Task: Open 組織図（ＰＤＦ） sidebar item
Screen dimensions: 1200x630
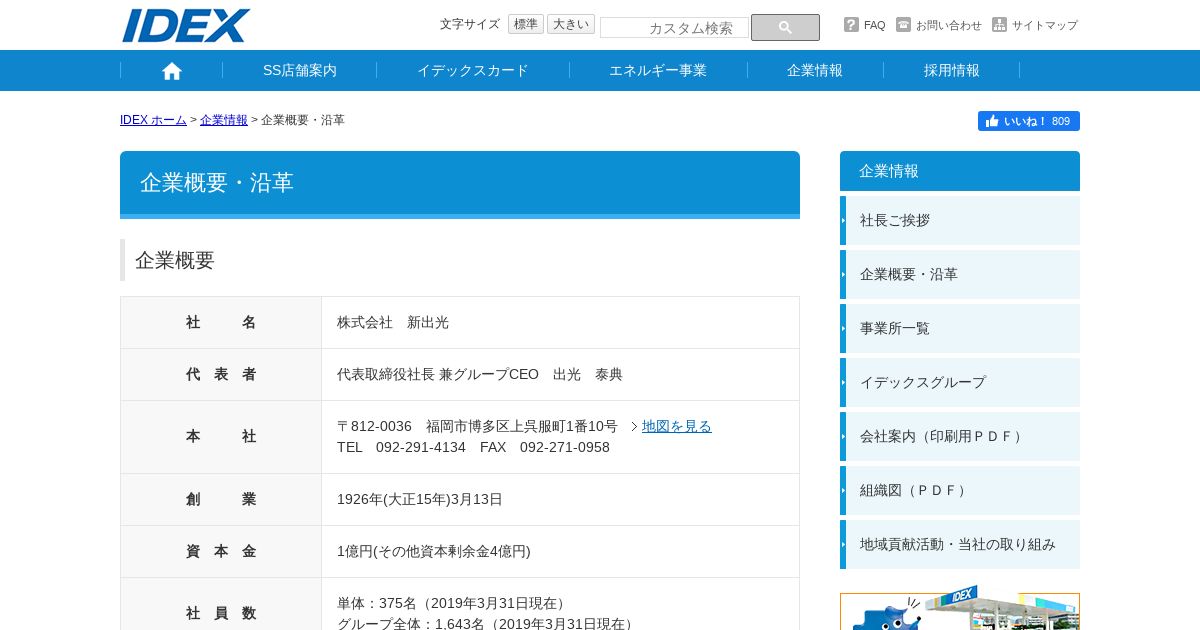Action: coord(960,490)
